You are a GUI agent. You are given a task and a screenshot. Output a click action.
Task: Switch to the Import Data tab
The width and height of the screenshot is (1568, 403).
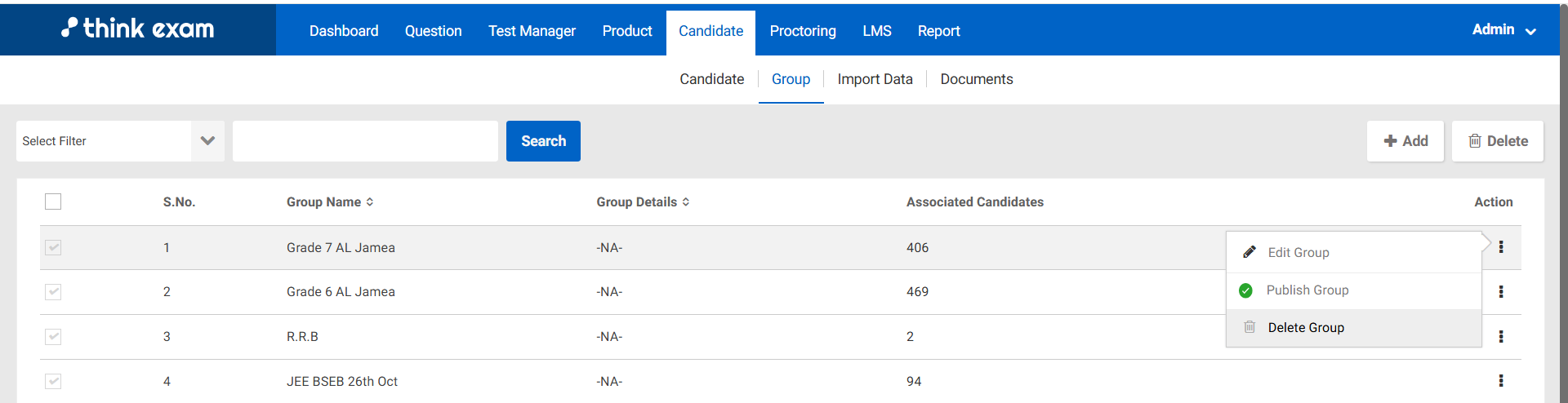click(875, 79)
